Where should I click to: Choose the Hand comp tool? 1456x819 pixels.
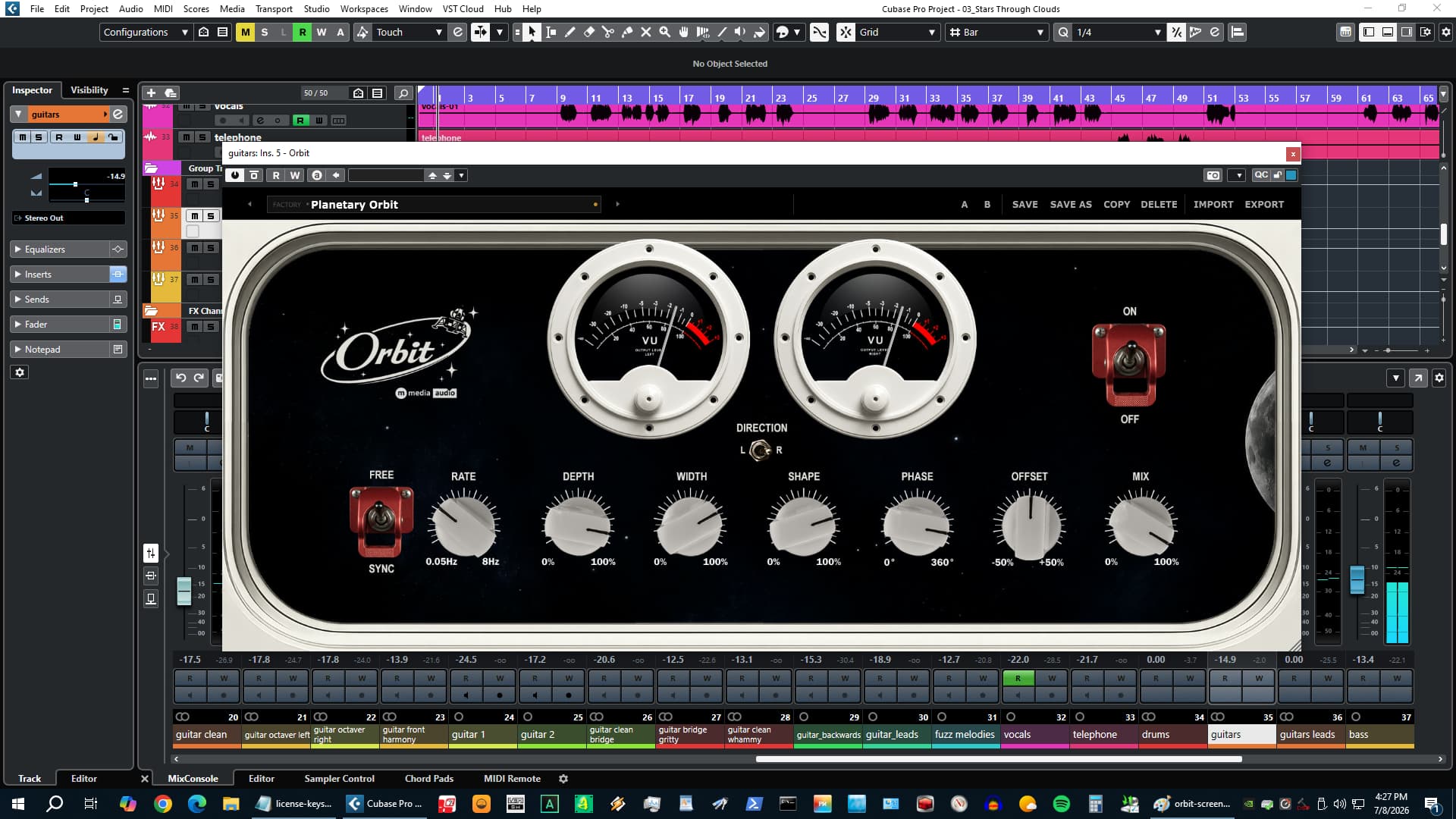click(684, 32)
